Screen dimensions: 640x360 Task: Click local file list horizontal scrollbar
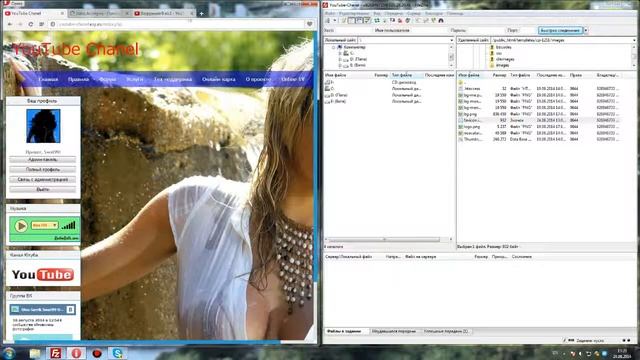[x=384, y=240]
